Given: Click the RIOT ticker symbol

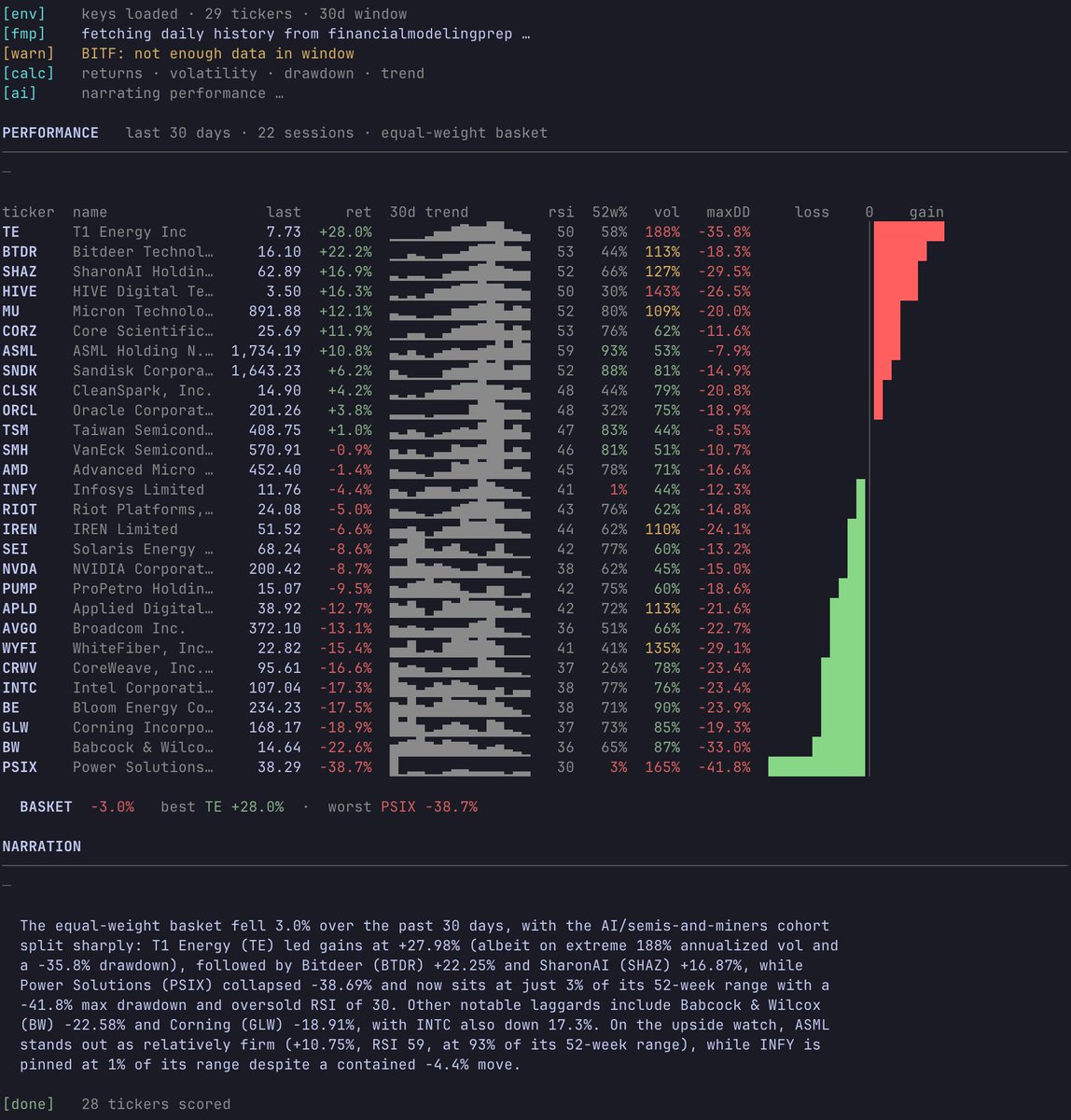Looking at the screenshot, I should [20, 510].
